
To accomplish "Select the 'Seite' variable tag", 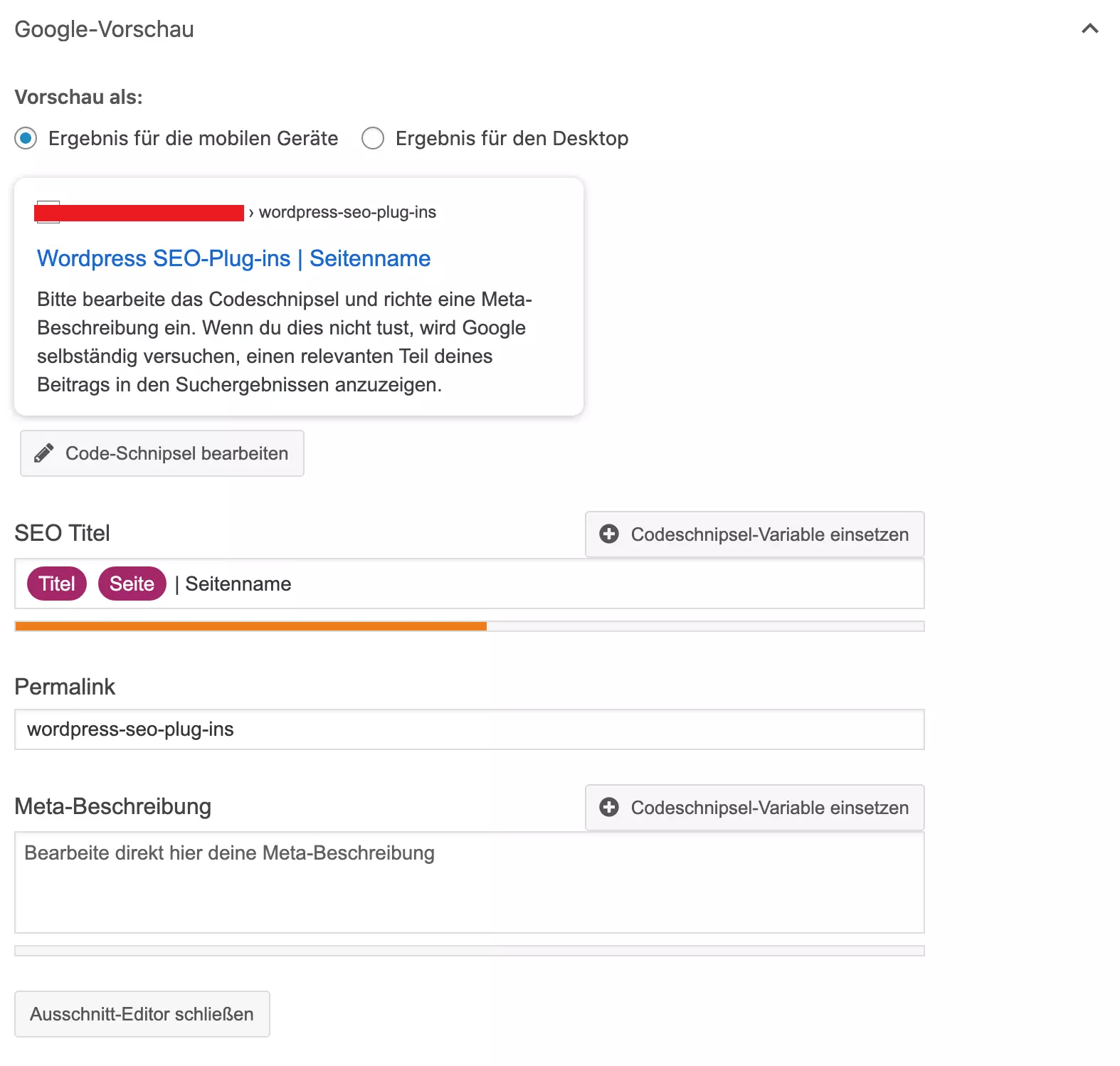I will (132, 584).
